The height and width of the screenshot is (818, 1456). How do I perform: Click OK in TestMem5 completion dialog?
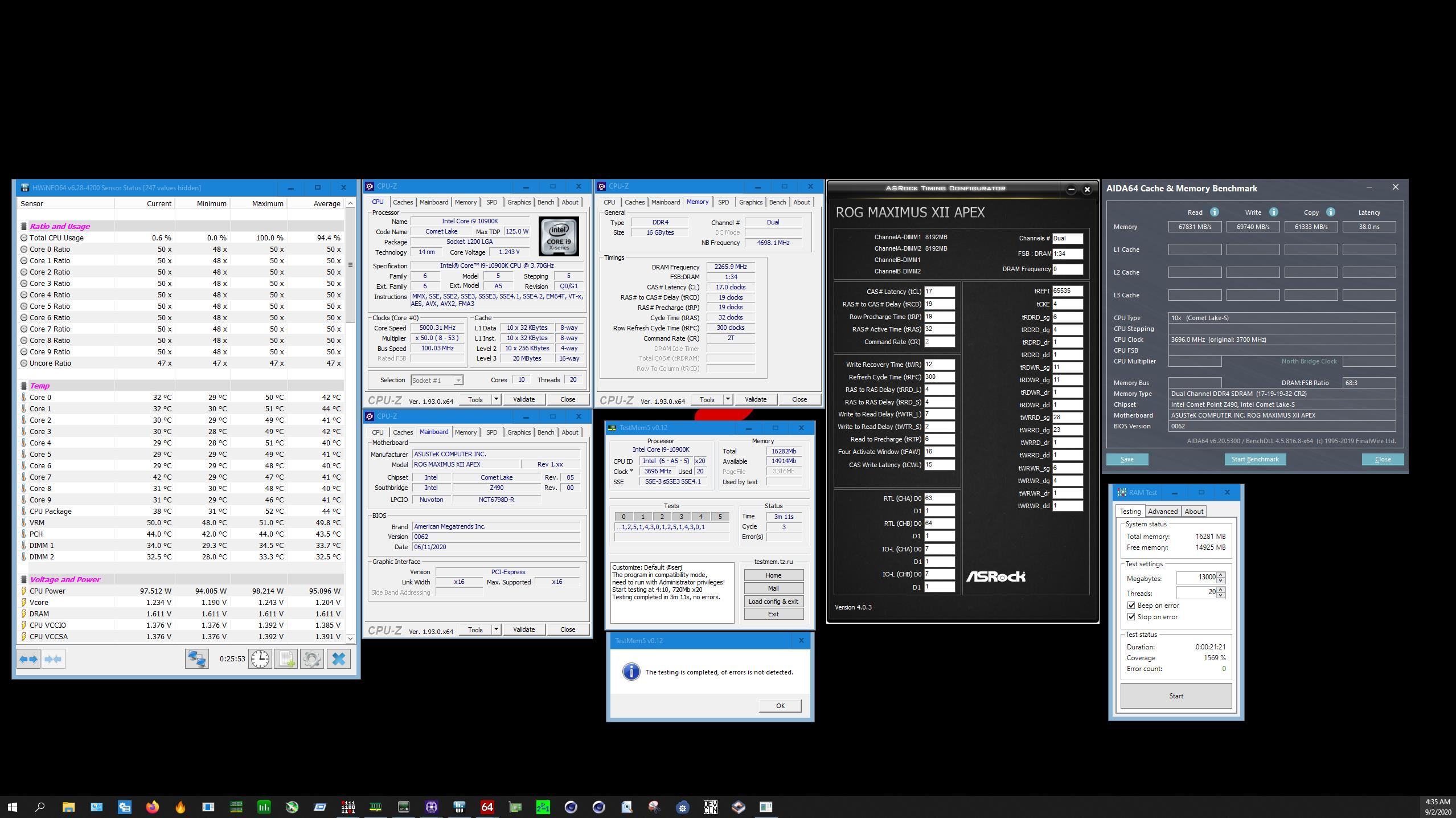780,706
